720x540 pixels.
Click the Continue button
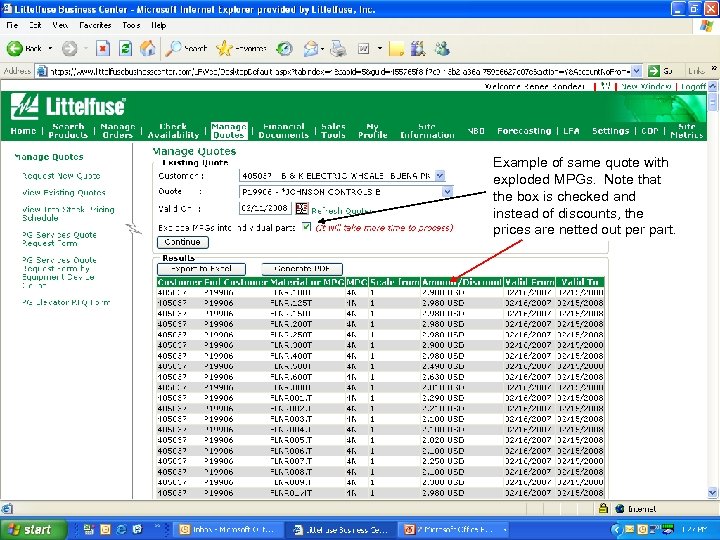point(183,242)
